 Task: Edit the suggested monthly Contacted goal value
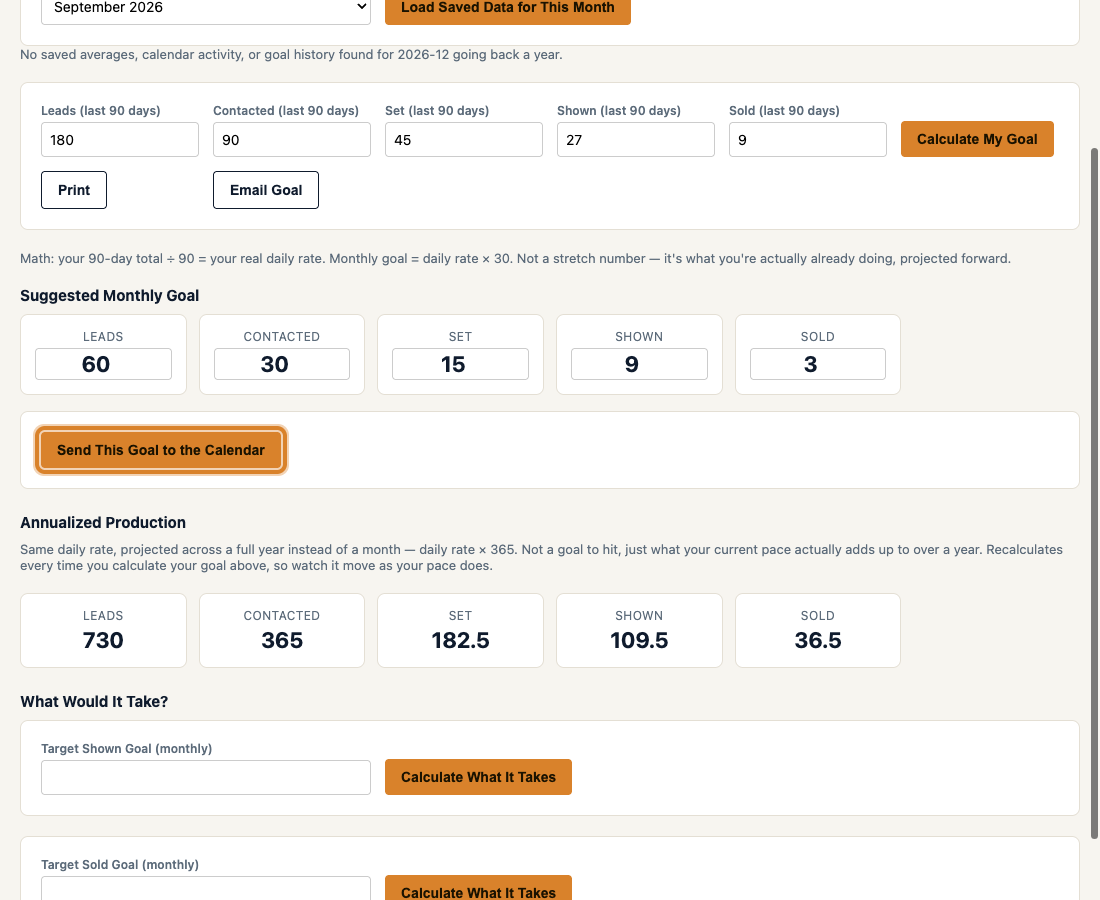282,364
